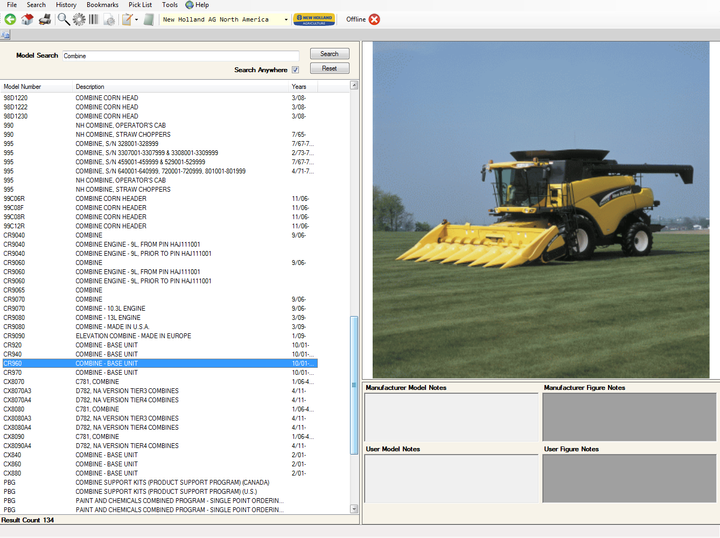Screen dimensions: 720x538
Task: Select PBG COMBINE SUPPORT KITS (CANADA) row
Action: tap(159, 482)
